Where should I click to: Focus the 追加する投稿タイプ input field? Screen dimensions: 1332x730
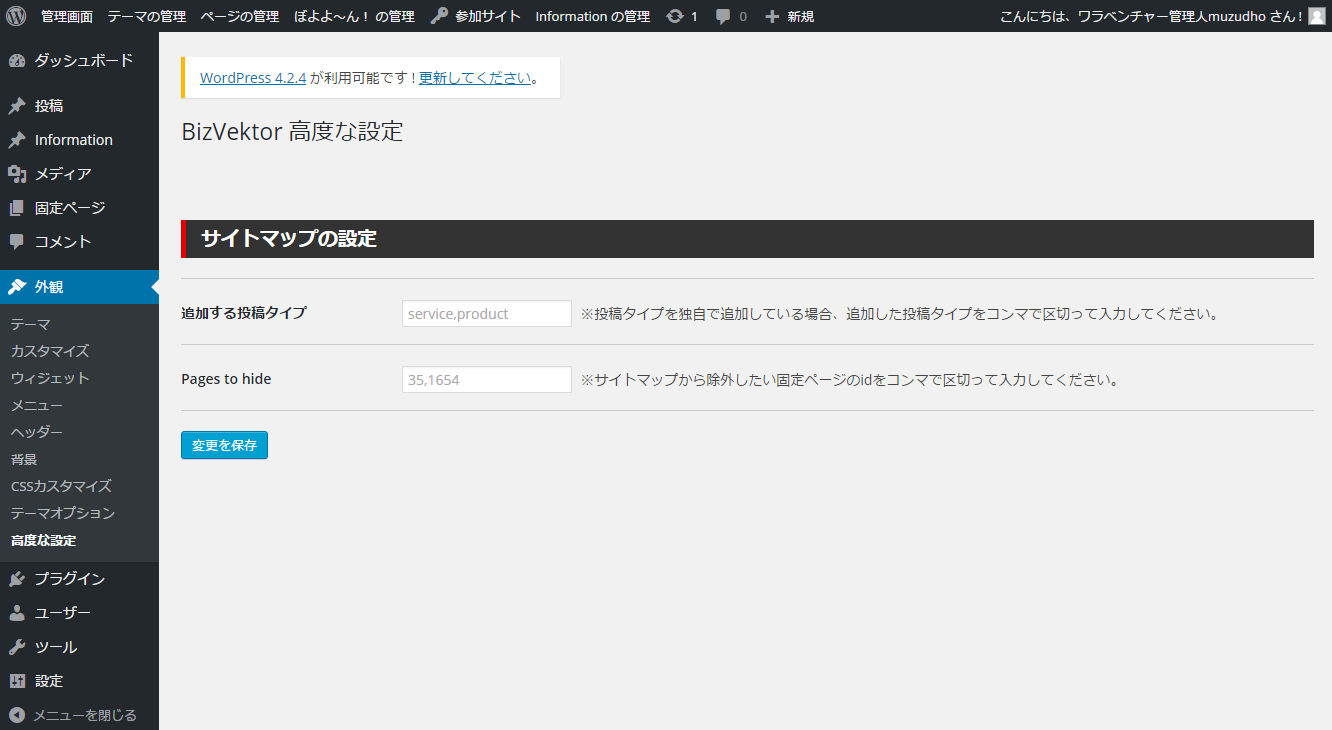tap(487, 313)
